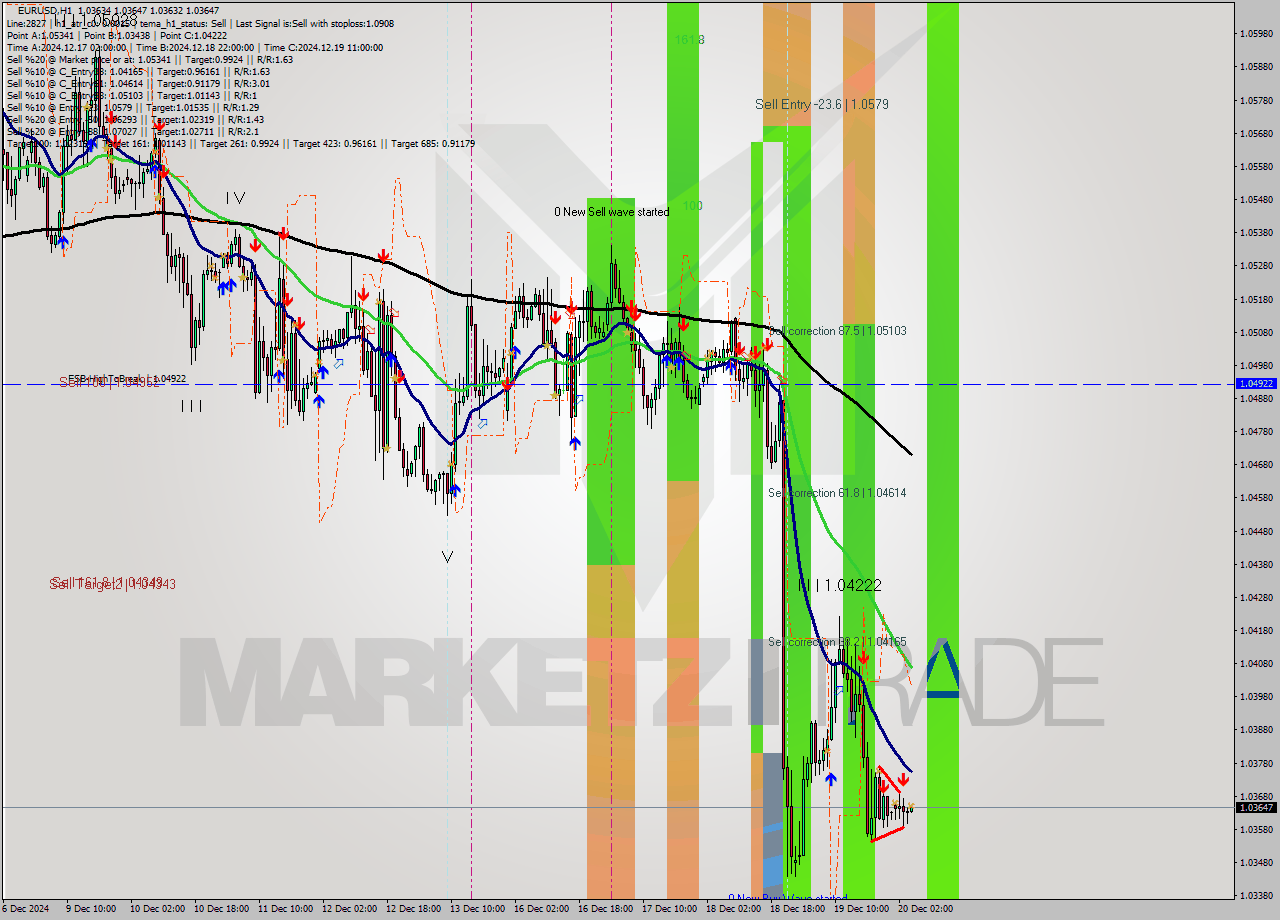1280x920 pixels.
Task: Click the 1.05080 price axis label
Action: point(1256,332)
